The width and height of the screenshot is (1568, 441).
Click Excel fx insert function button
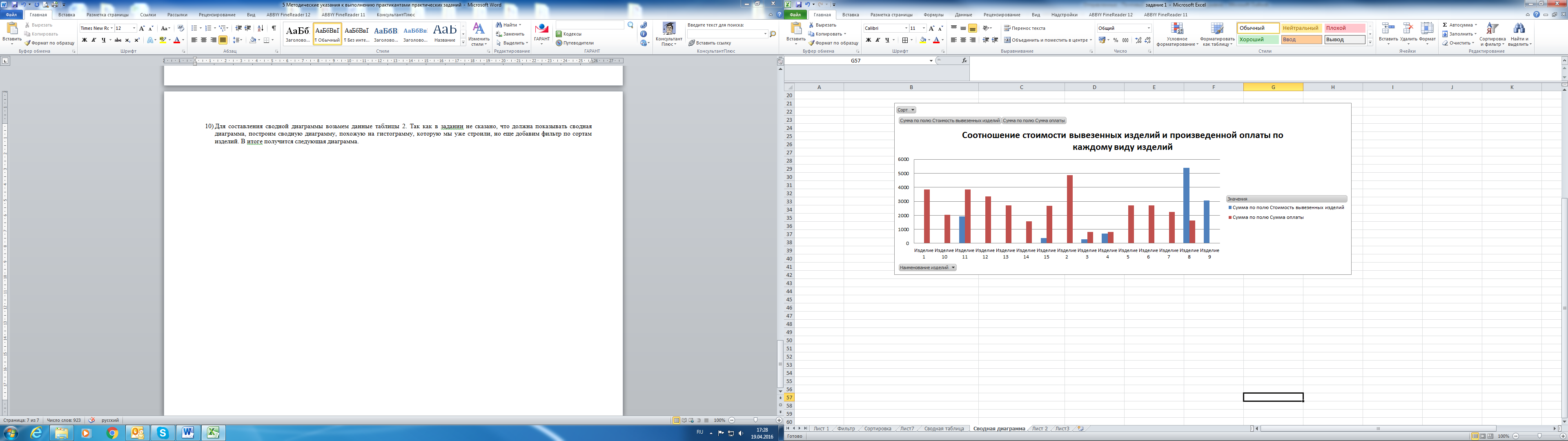tap(964, 61)
